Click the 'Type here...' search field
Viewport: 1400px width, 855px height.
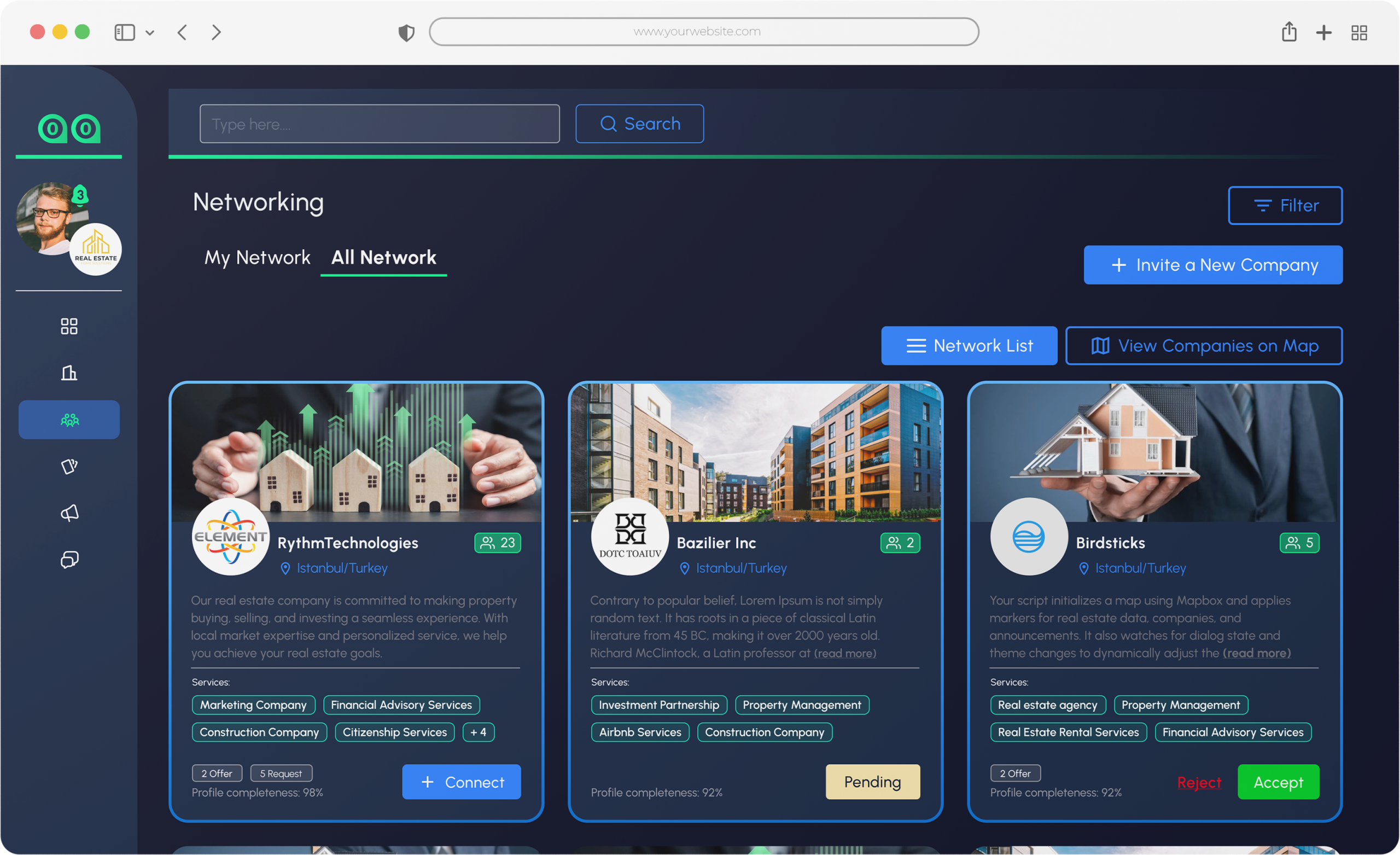coord(380,124)
